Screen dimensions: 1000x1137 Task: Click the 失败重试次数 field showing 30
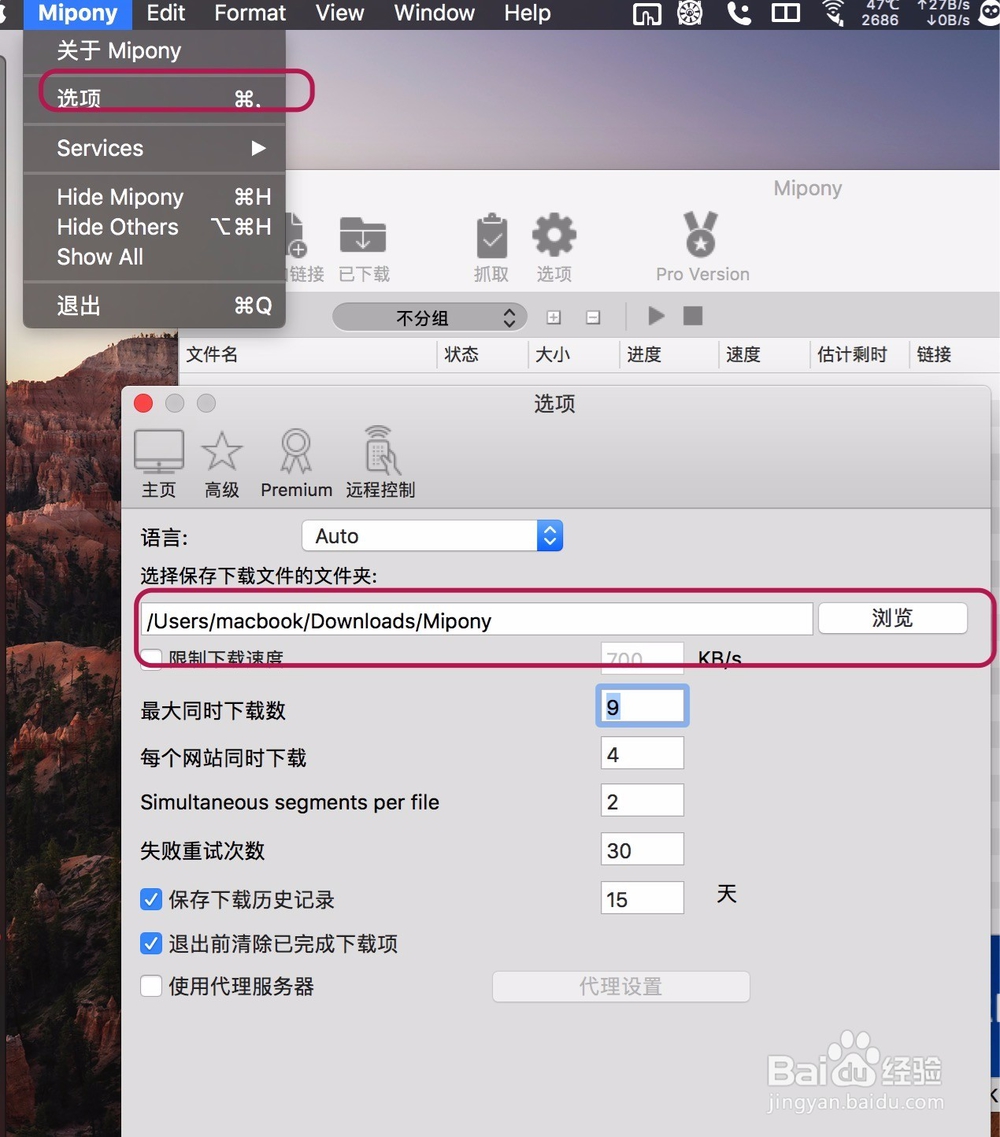pos(642,849)
